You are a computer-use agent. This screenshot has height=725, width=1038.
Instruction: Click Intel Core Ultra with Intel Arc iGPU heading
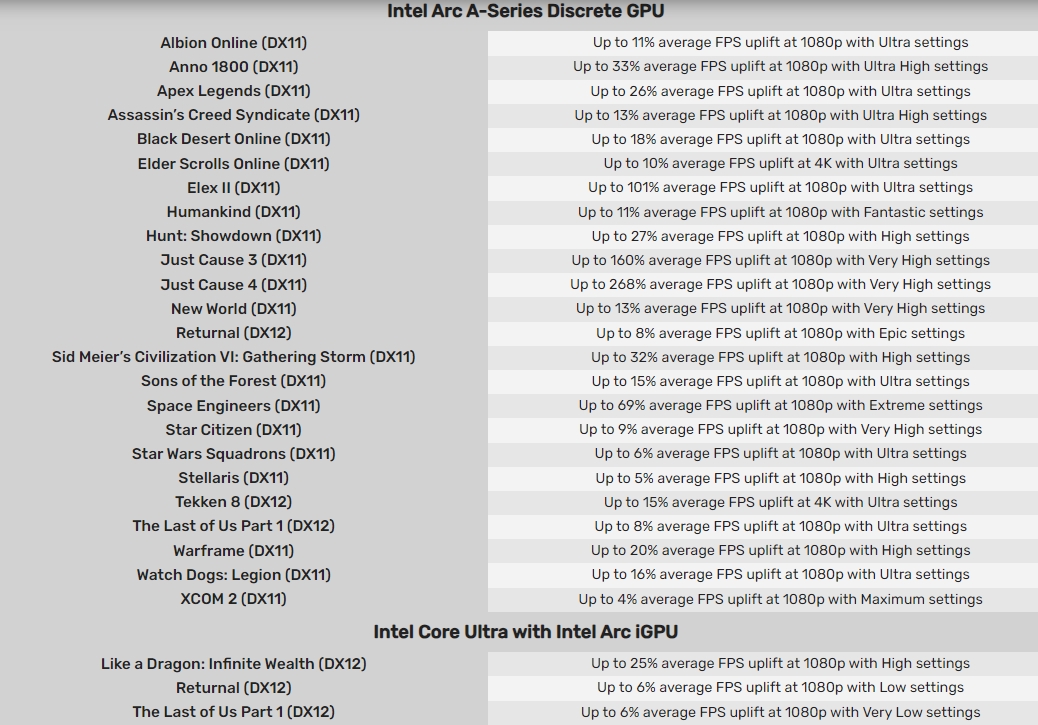pyautogui.click(x=525, y=632)
